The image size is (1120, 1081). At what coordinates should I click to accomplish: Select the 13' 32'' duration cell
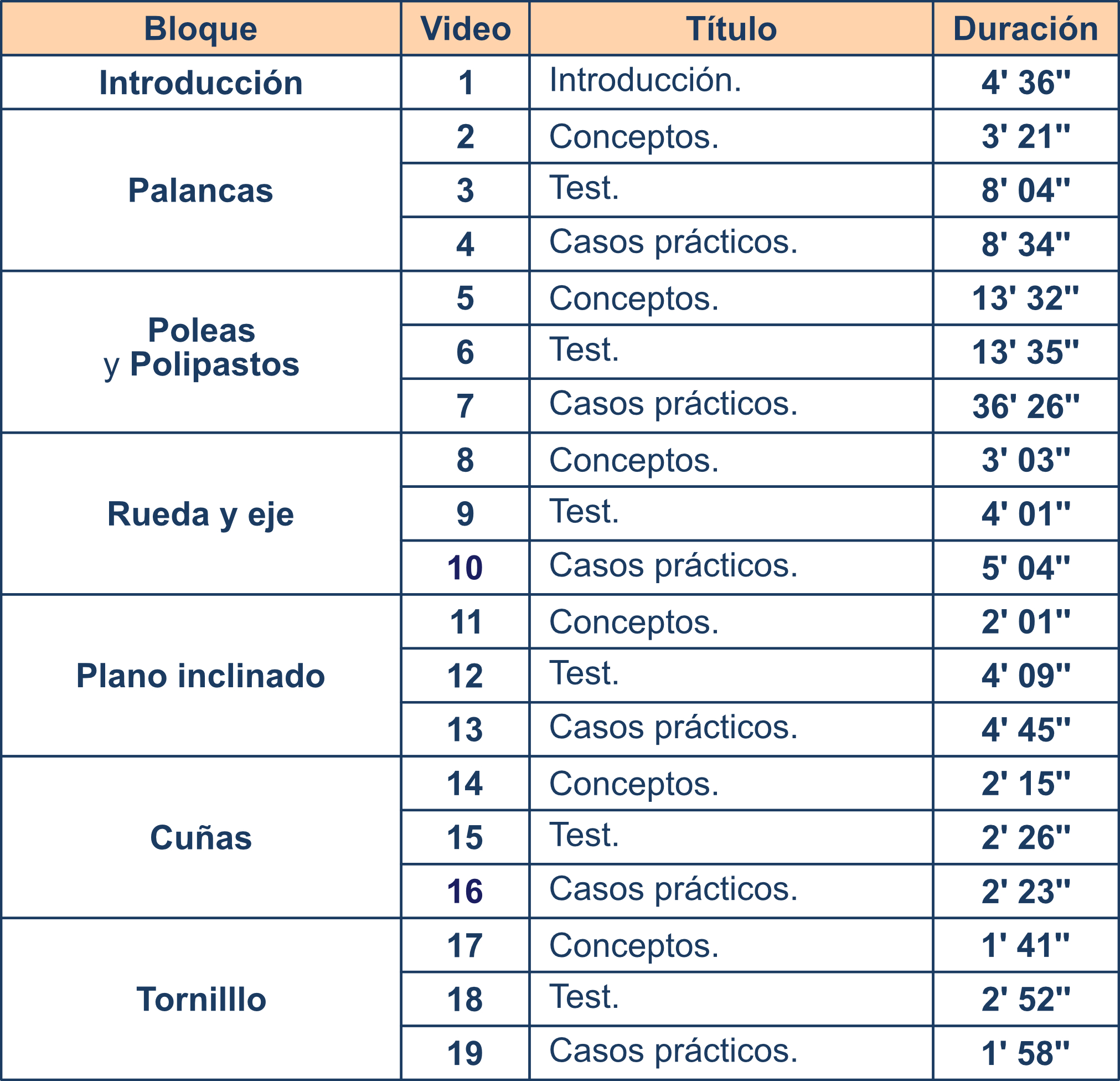(x=1025, y=298)
